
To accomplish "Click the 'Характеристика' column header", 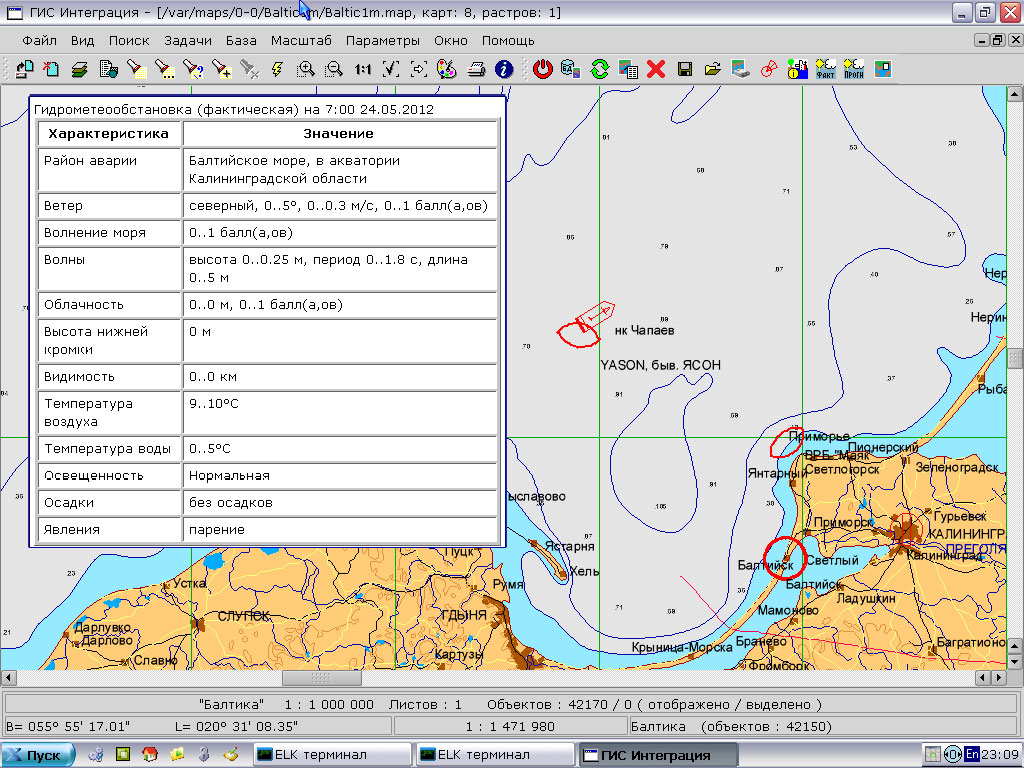I will pyautogui.click(x=108, y=134).
